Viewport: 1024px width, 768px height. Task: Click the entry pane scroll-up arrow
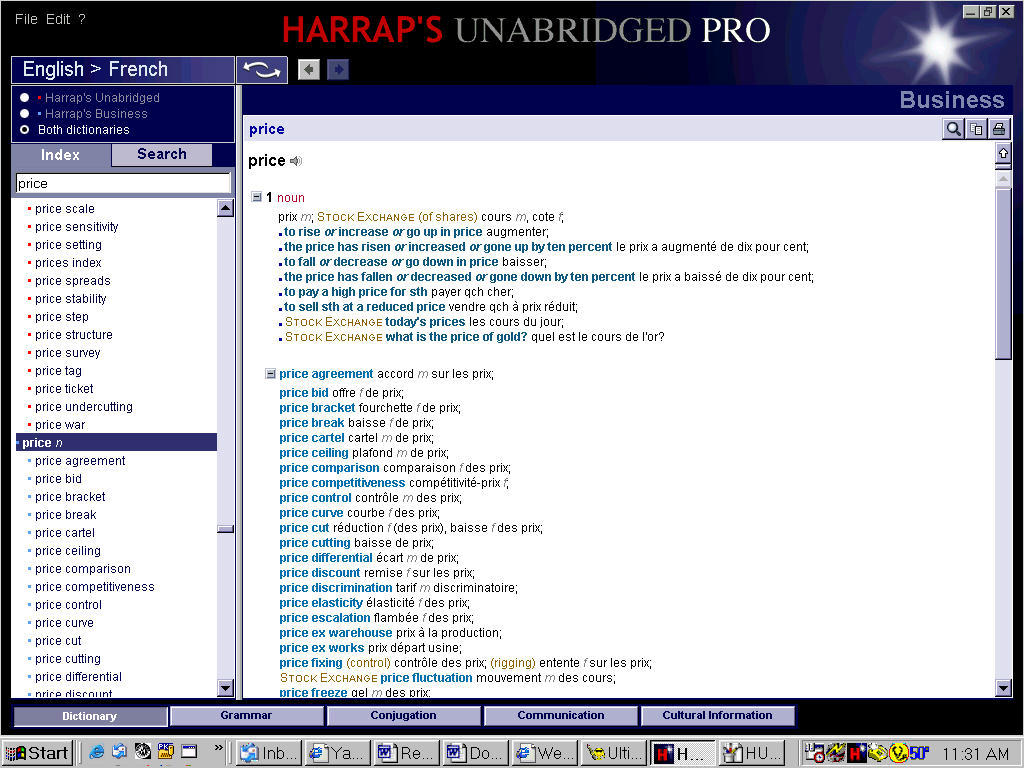point(1003,177)
